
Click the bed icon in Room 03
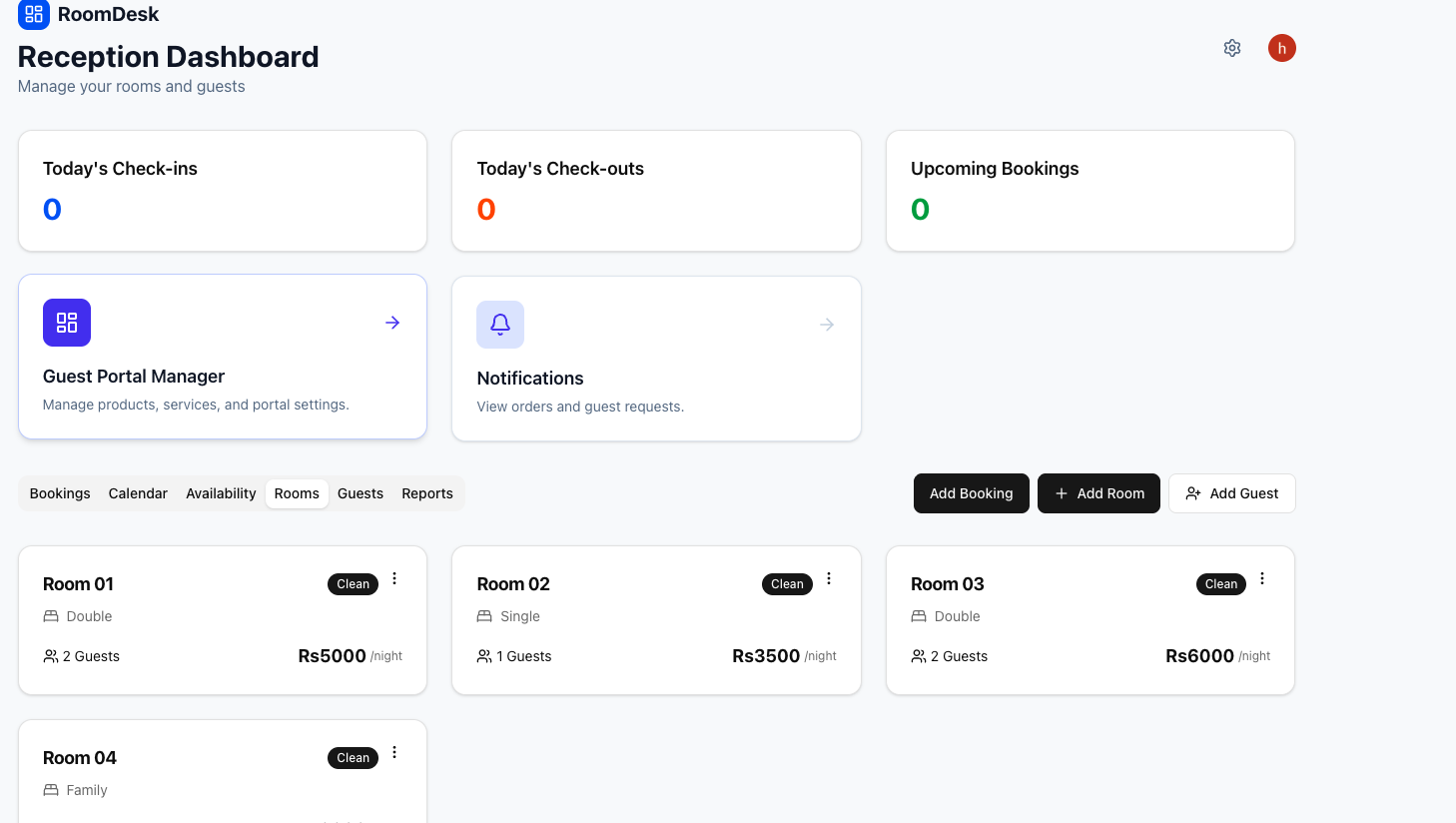pos(919,616)
